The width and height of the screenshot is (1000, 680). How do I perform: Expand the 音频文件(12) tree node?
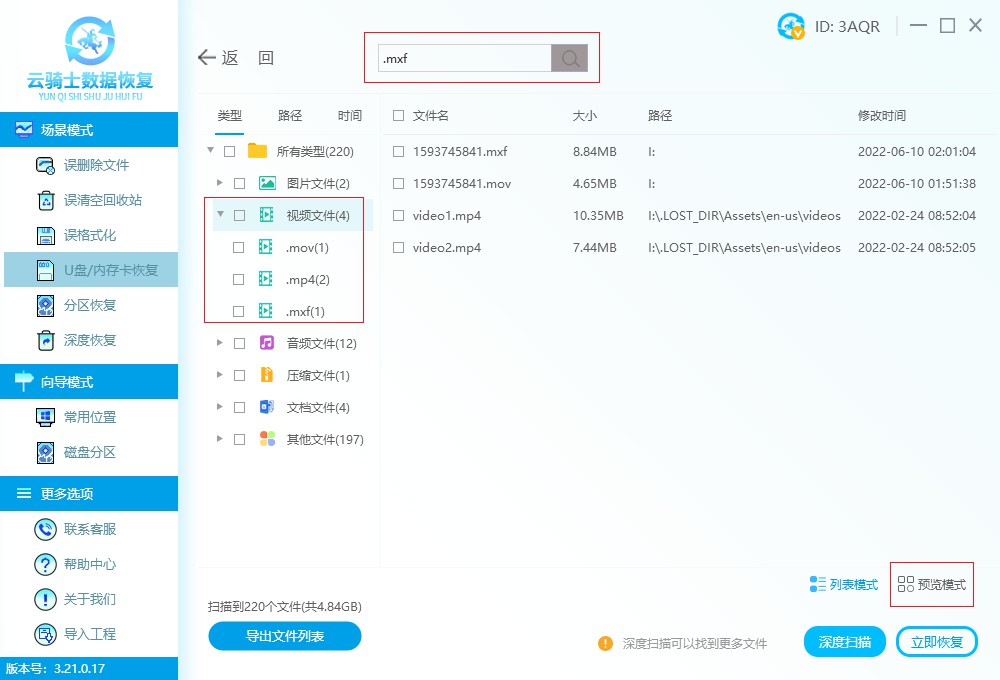(x=219, y=343)
